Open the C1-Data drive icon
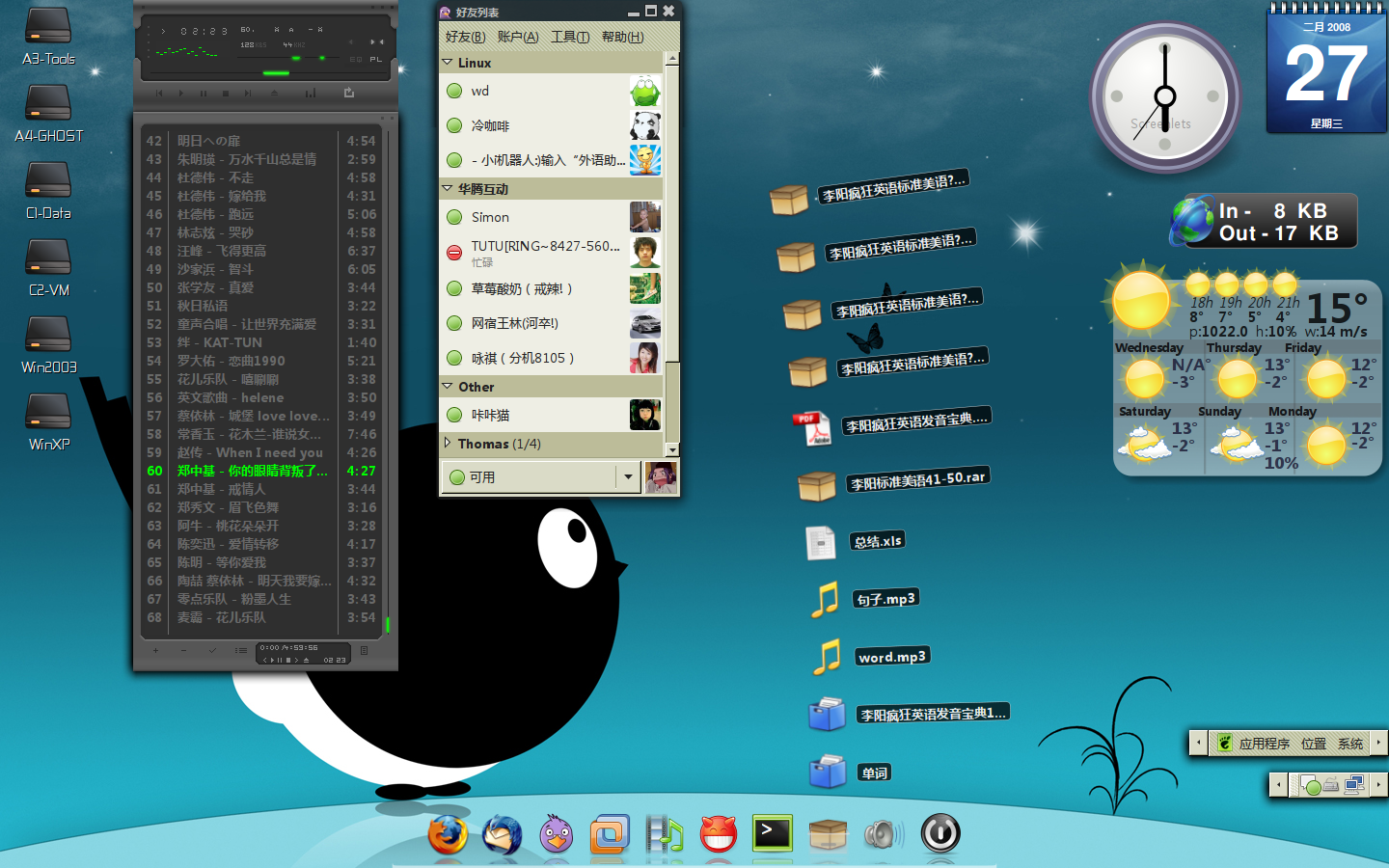The image size is (1389, 868). (48, 190)
